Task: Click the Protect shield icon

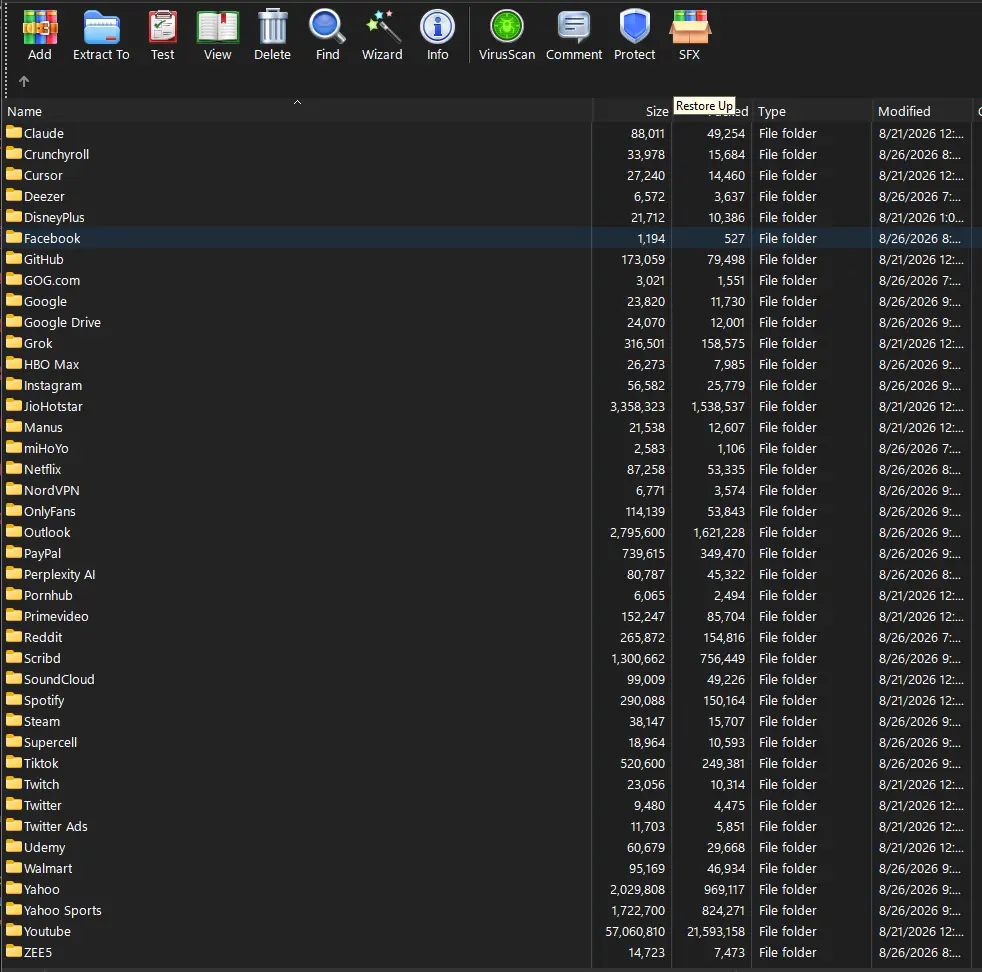Action: point(634,28)
